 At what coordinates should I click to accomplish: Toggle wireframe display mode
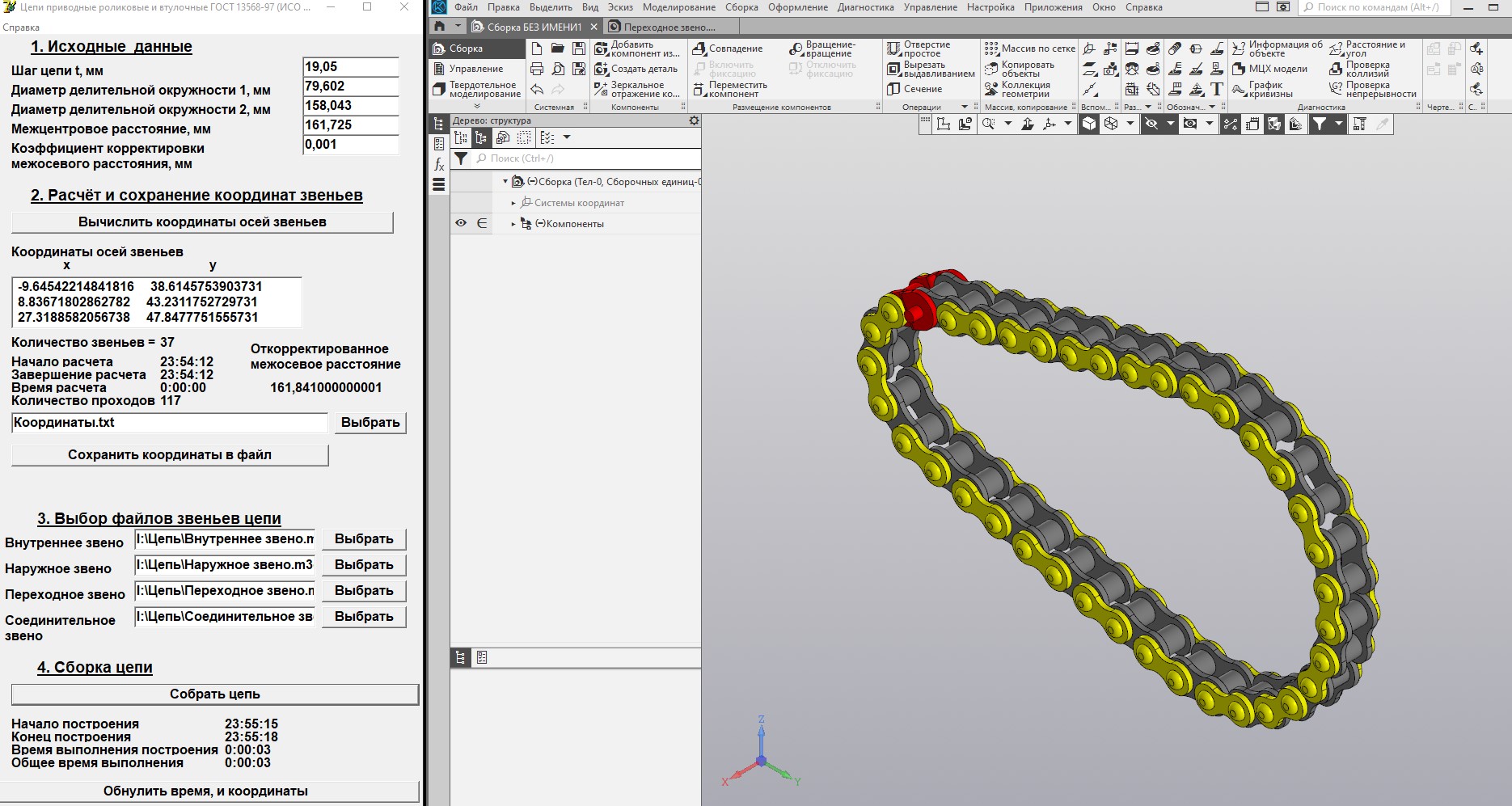(x=1111, y=124)
